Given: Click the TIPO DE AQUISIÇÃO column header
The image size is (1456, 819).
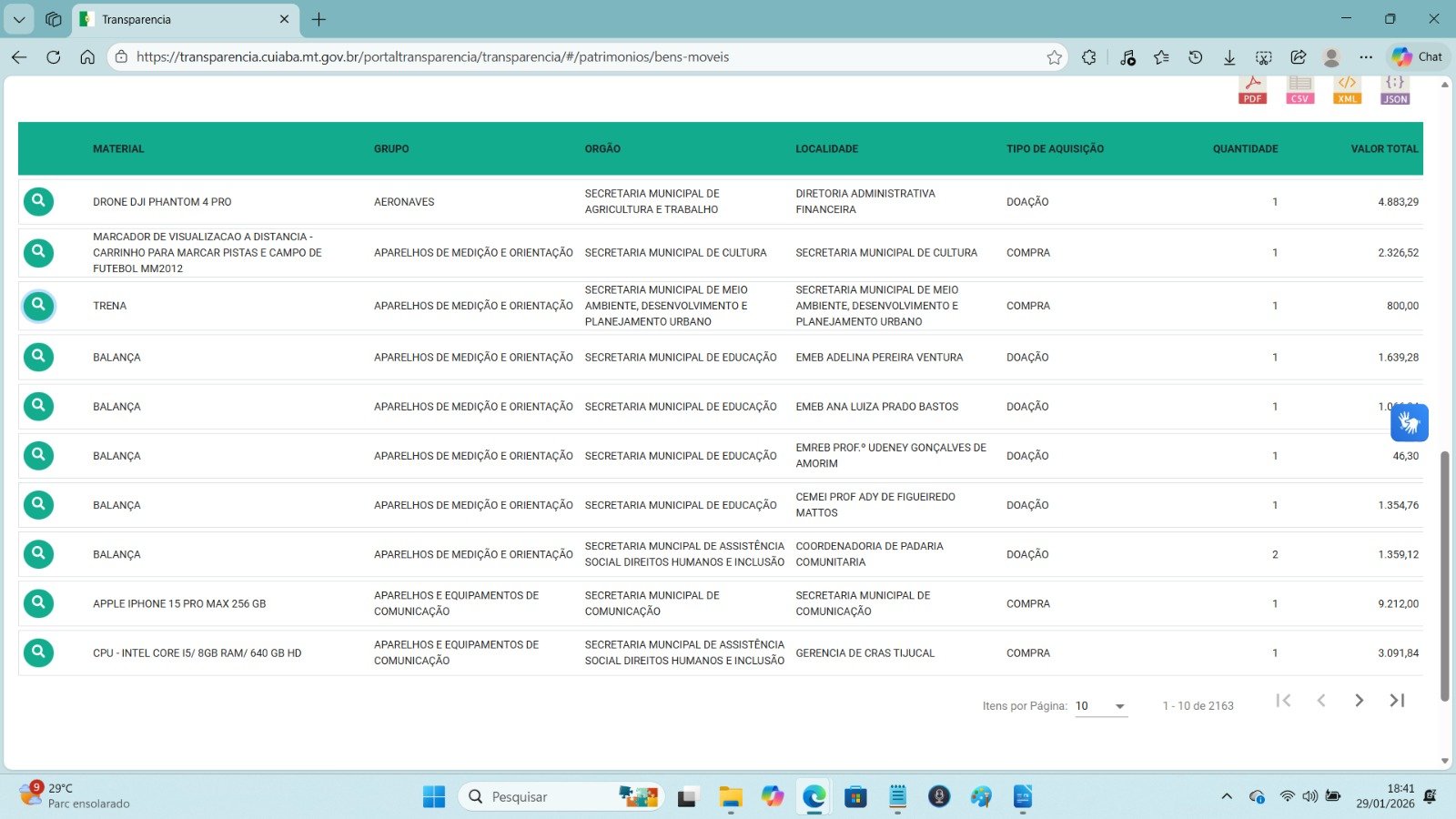Looking at the screenshot, I should (1056, 149).
